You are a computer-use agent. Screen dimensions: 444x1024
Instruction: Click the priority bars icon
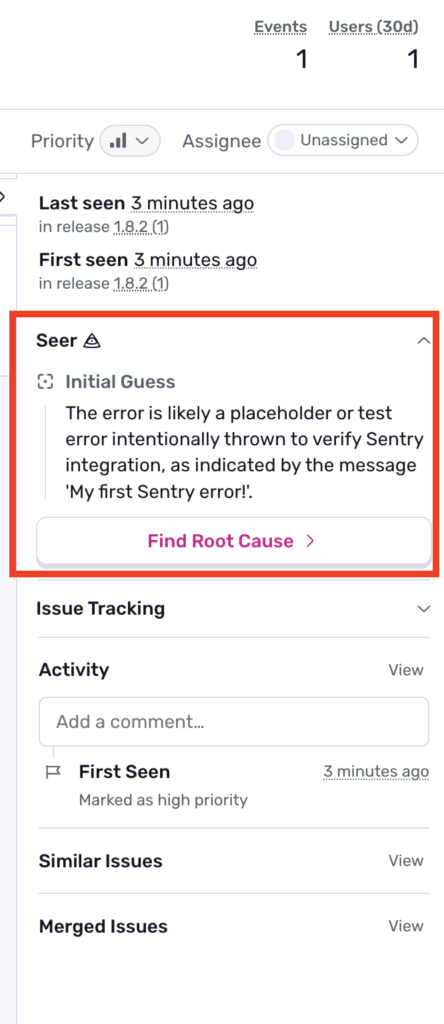(x=118, y=140)
